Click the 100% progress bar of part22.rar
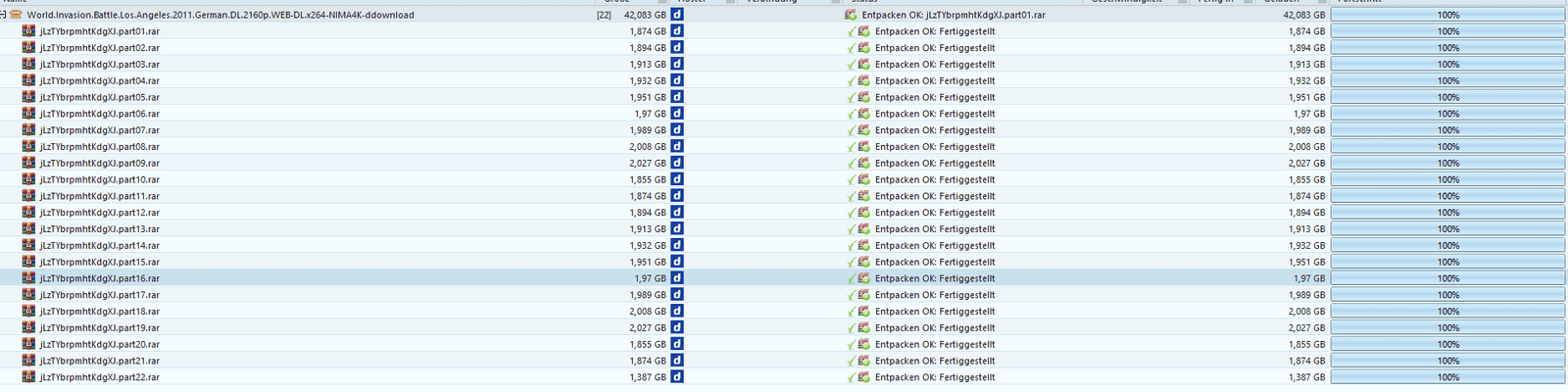 click(x=1448, y=377)
